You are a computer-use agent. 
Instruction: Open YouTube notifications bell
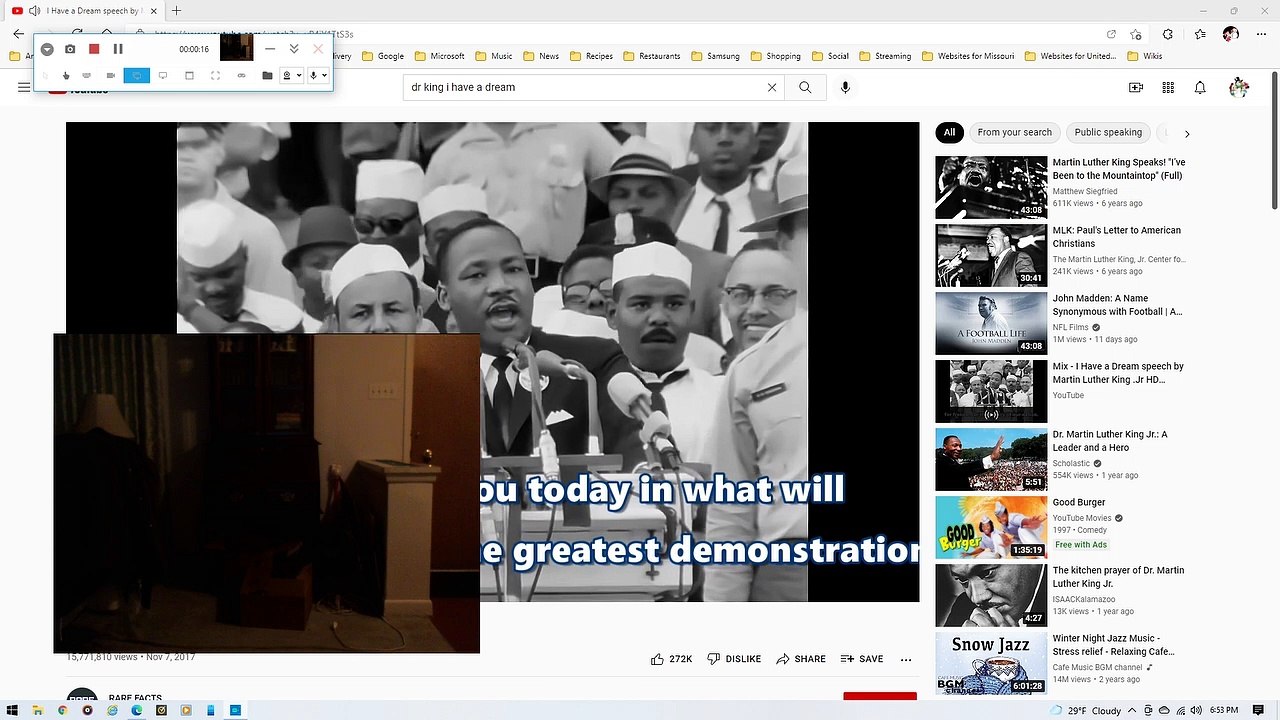click(x=1200, y=87)
